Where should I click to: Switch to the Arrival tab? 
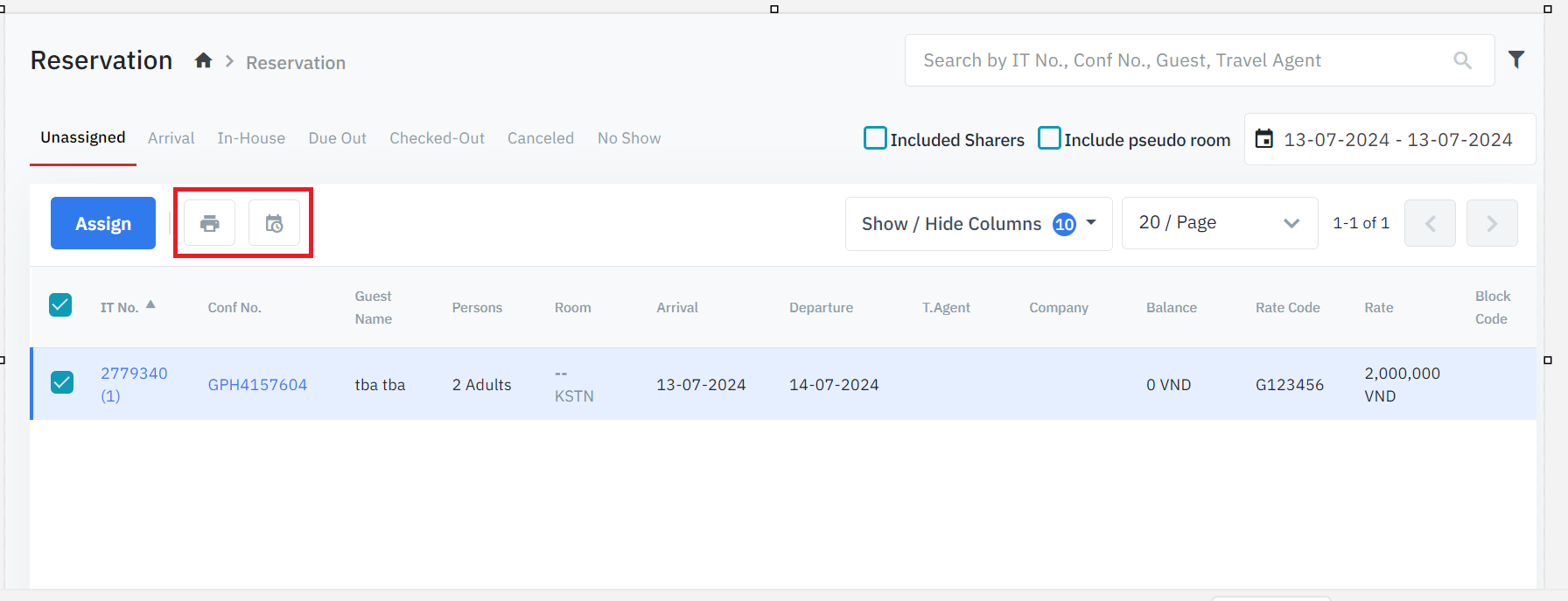coord(171,138)
